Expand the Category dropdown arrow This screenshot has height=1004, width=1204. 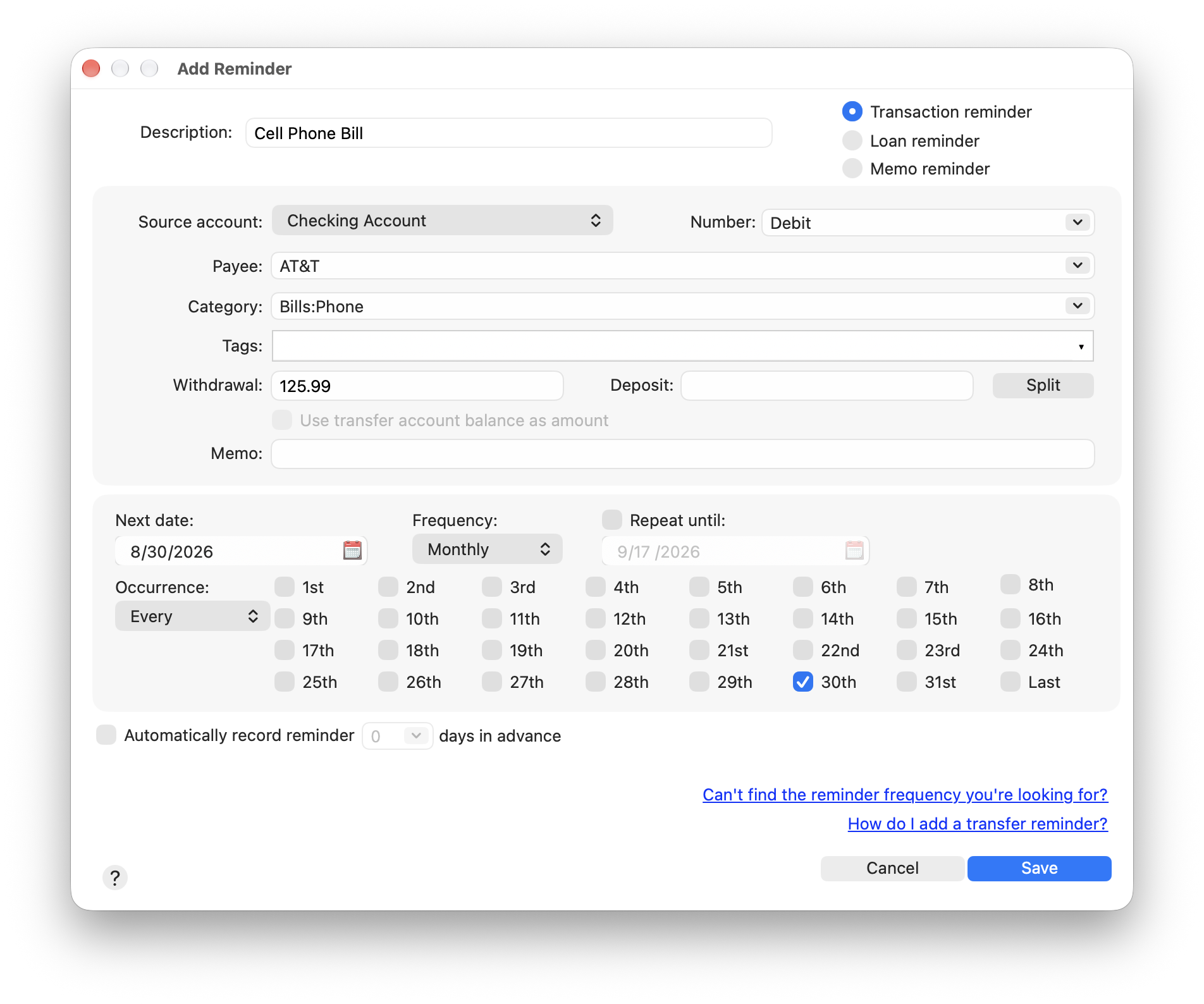click(x=1078, y=305)
